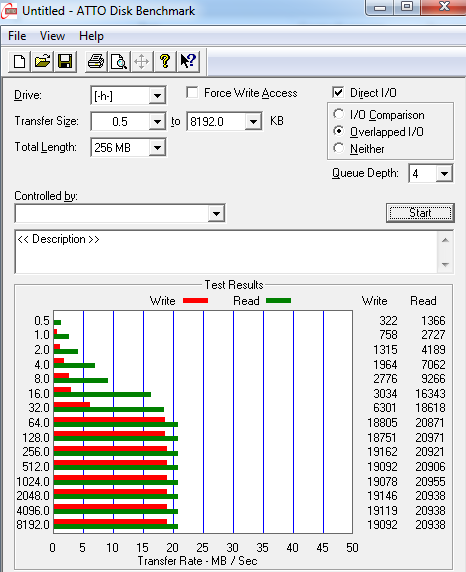Open the File menu
The height and width of the screenshot is (572, 466).
[17, 36]
